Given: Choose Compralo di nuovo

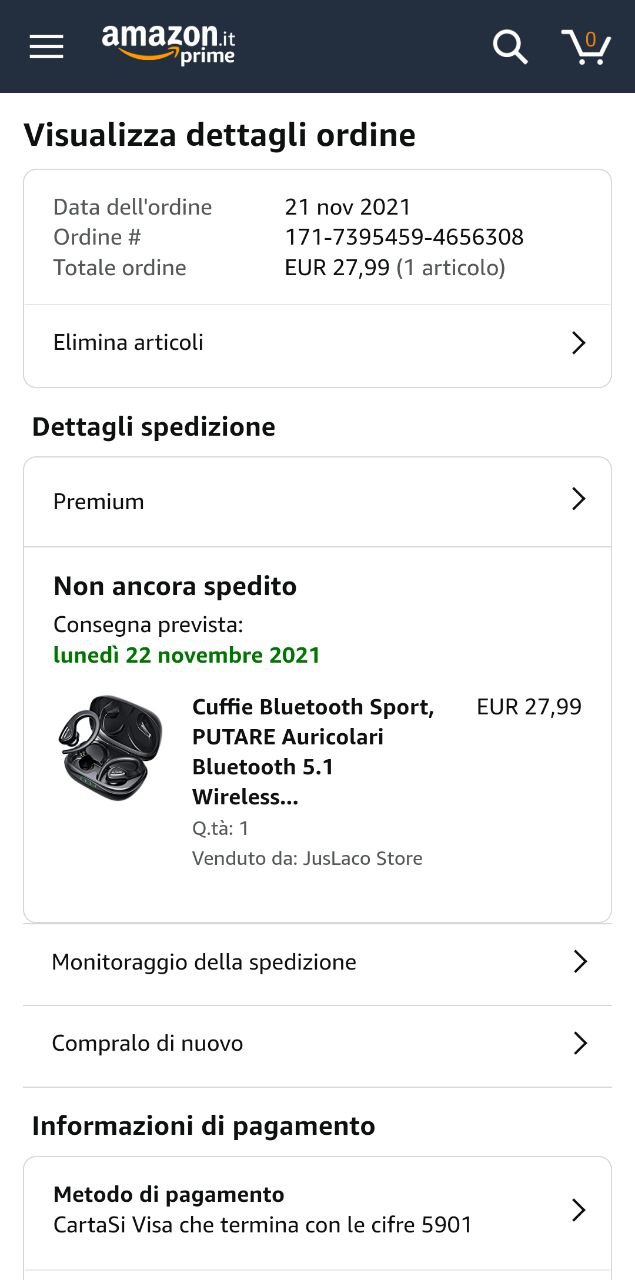Looking at the screenshot, I should (x=147, y=1043).
